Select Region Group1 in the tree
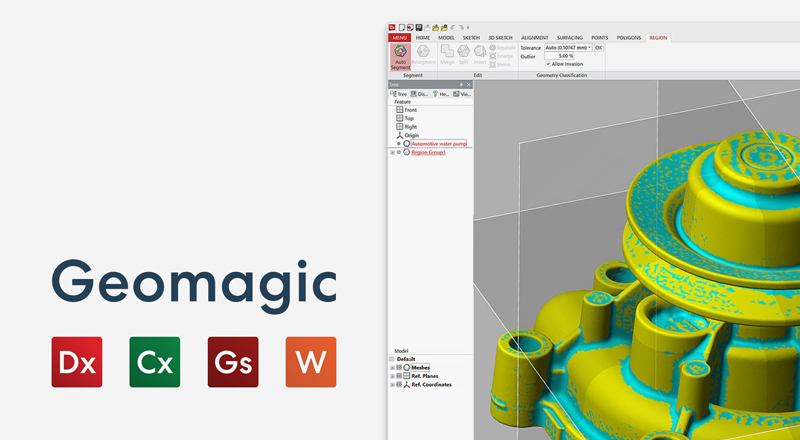800x440 pixels. coord(429,152)
